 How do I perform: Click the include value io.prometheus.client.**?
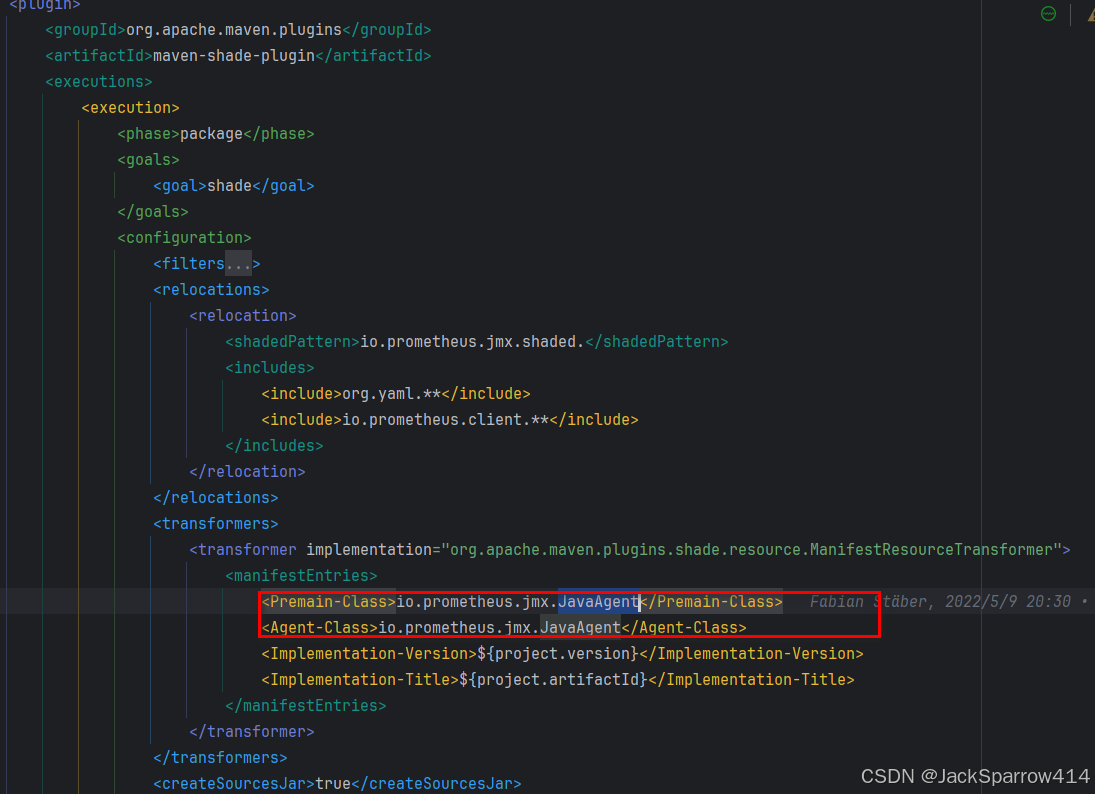pos(446,420)
